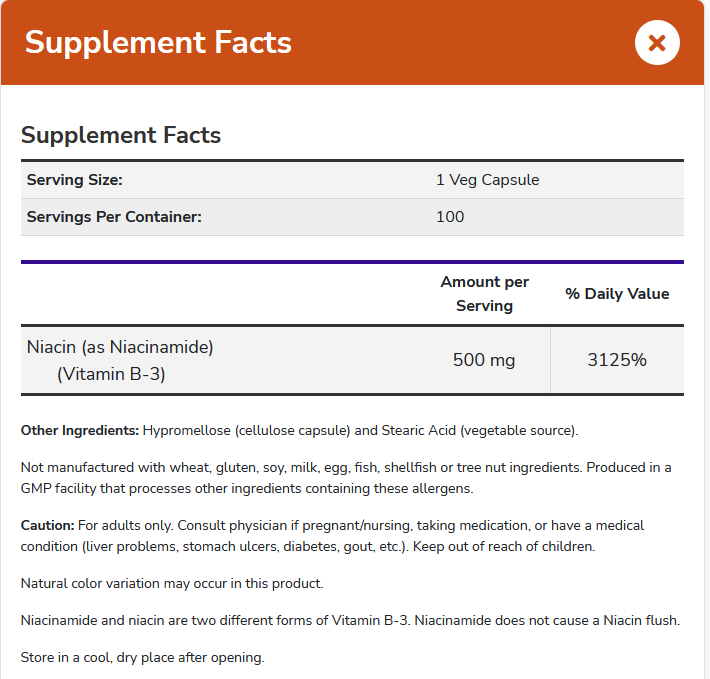This screenshot has width=710, height=679.
Task: Click the % Daily Value column header
Action: pos(617,294)
